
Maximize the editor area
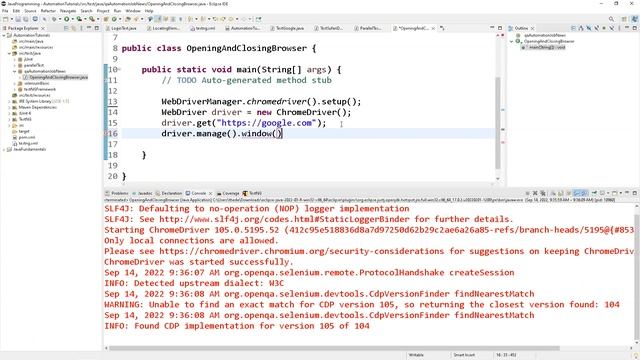coord(500,28)
